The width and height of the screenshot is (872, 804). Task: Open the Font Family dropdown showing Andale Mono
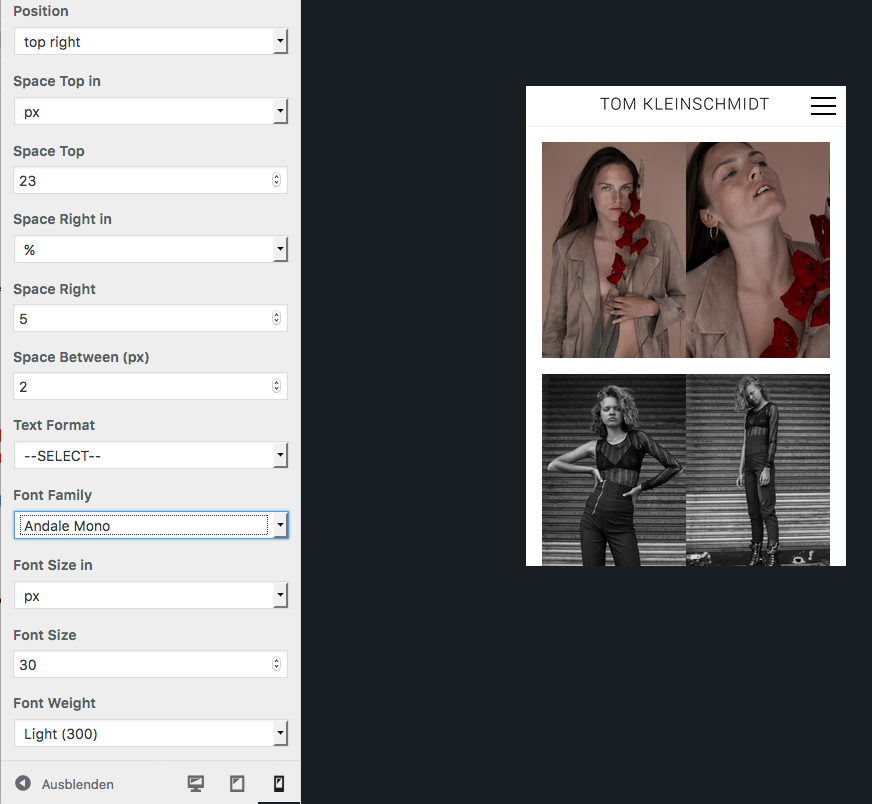coord(151,526)
